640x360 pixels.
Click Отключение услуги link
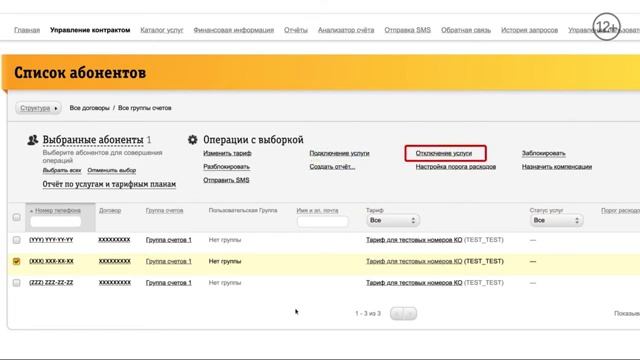coord(444,153)
